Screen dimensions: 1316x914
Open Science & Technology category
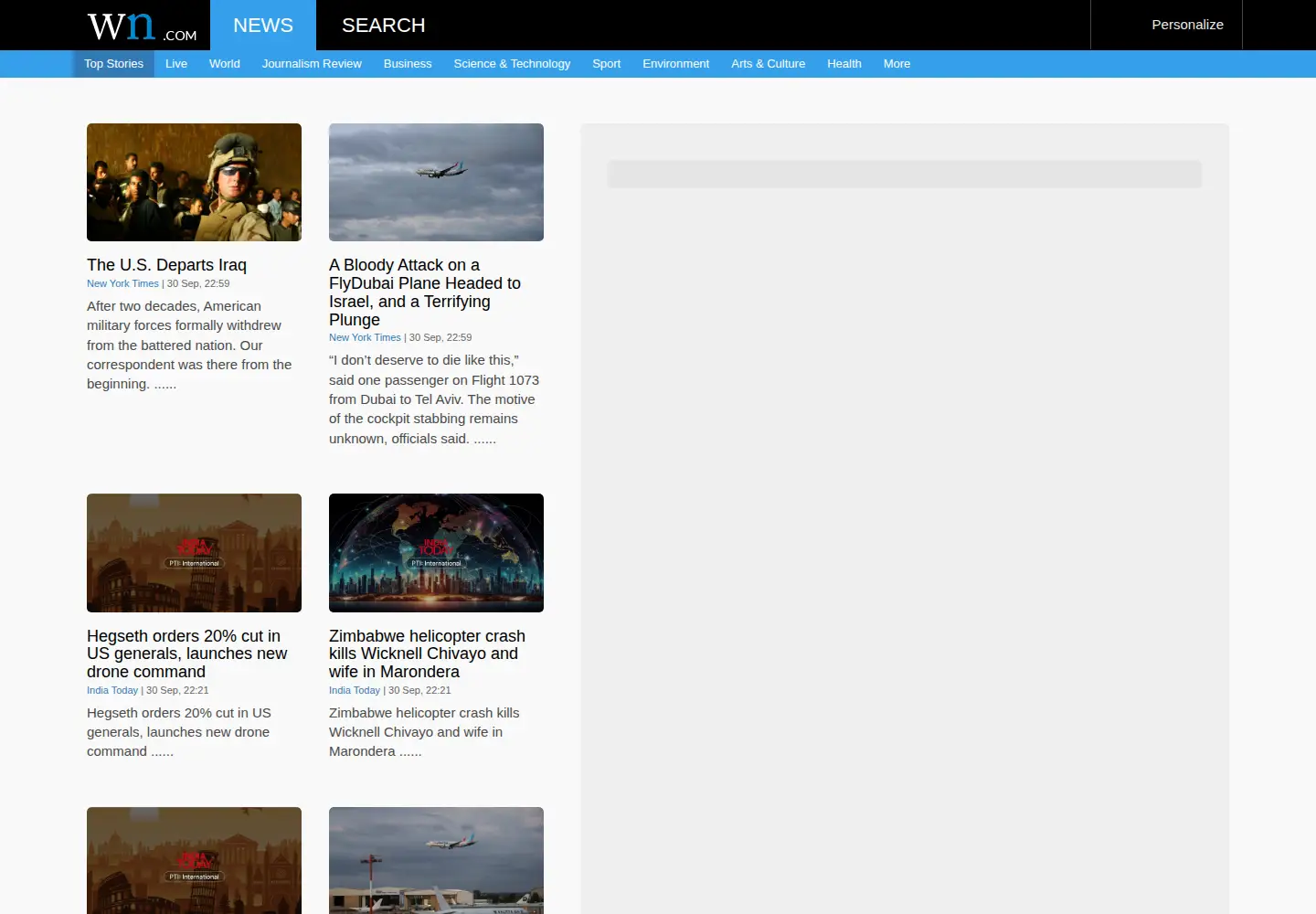pyautogui.click(x=512, y=64)
